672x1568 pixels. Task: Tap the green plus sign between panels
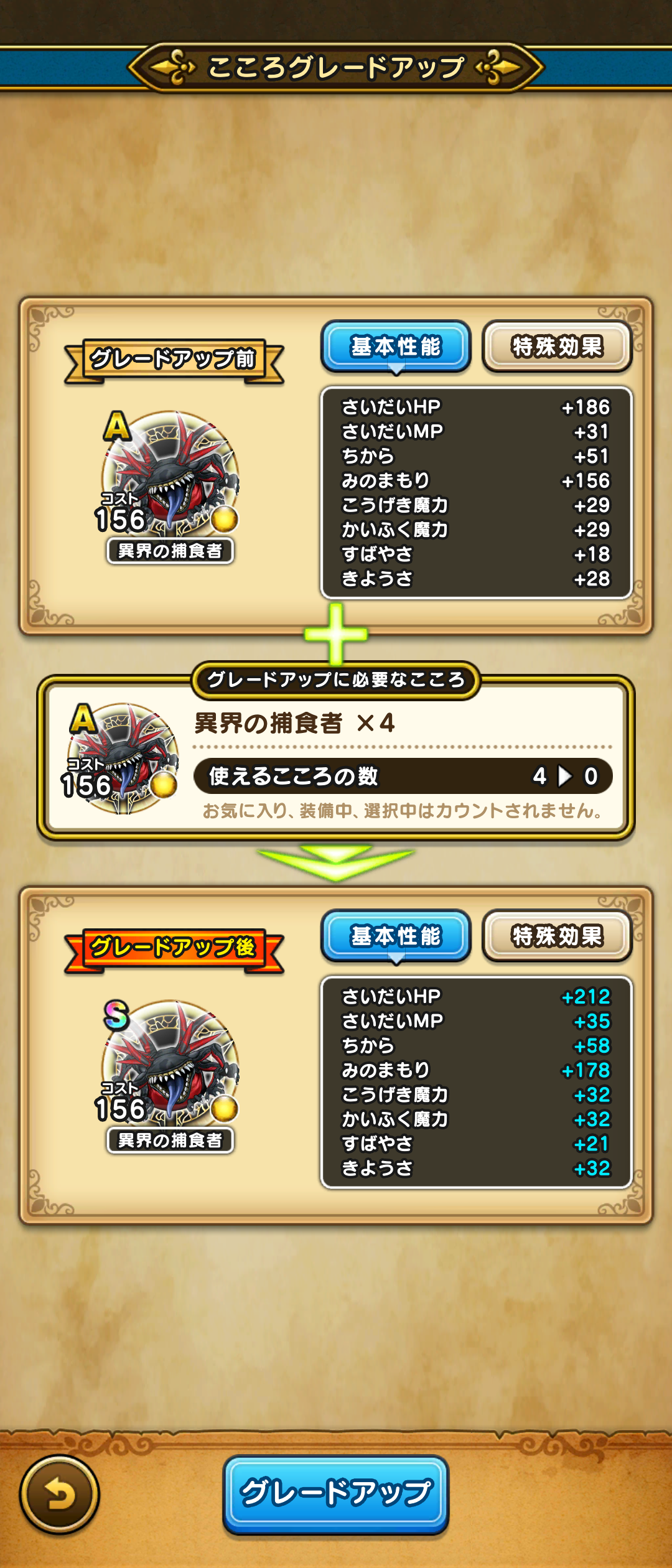click(336, 633)
